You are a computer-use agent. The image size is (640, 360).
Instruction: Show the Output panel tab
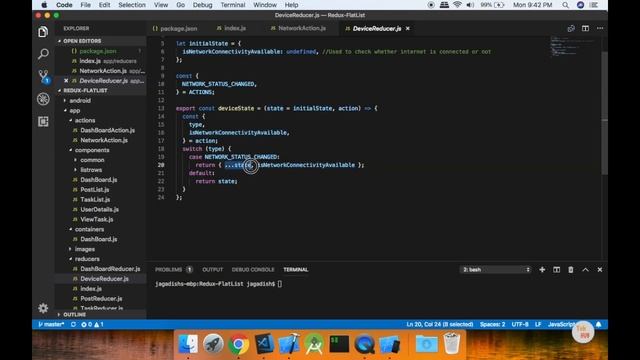213,269
